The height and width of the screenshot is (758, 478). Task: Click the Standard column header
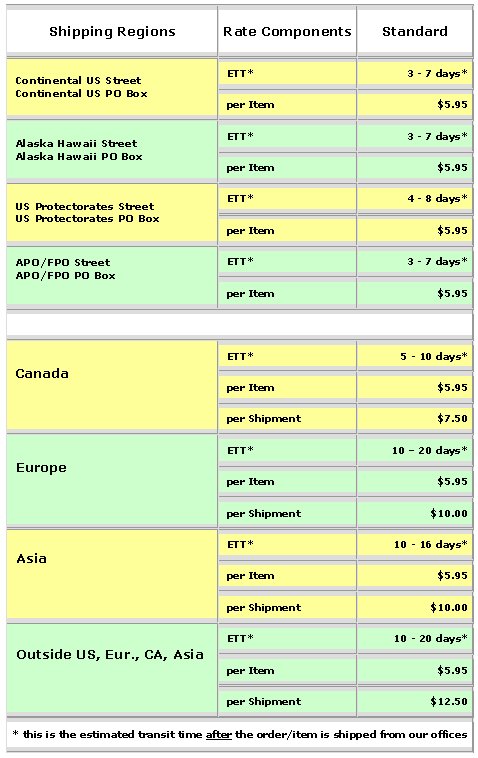point(415,32)
